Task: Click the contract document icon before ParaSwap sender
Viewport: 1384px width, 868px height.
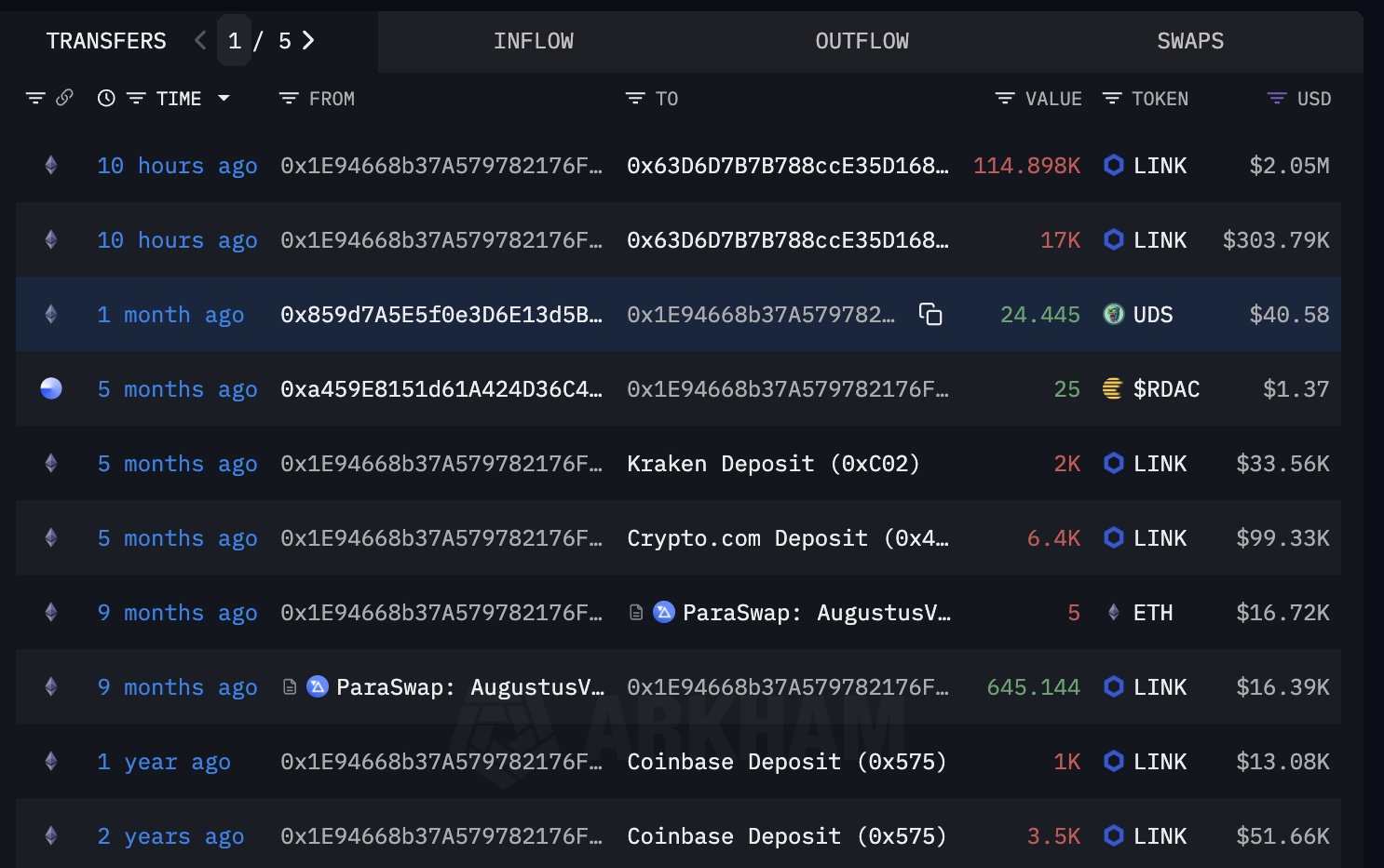Action: [x=290, y=687]
